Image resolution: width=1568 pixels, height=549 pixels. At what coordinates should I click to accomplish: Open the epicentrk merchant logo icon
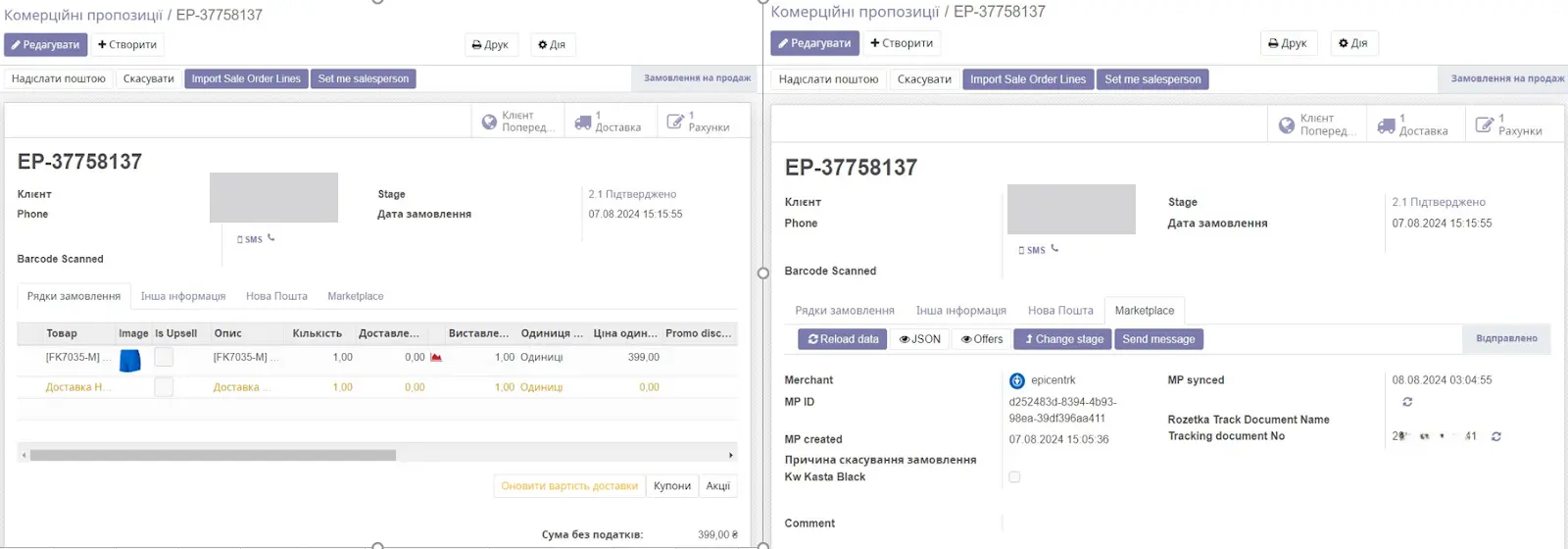point(1017,380)
